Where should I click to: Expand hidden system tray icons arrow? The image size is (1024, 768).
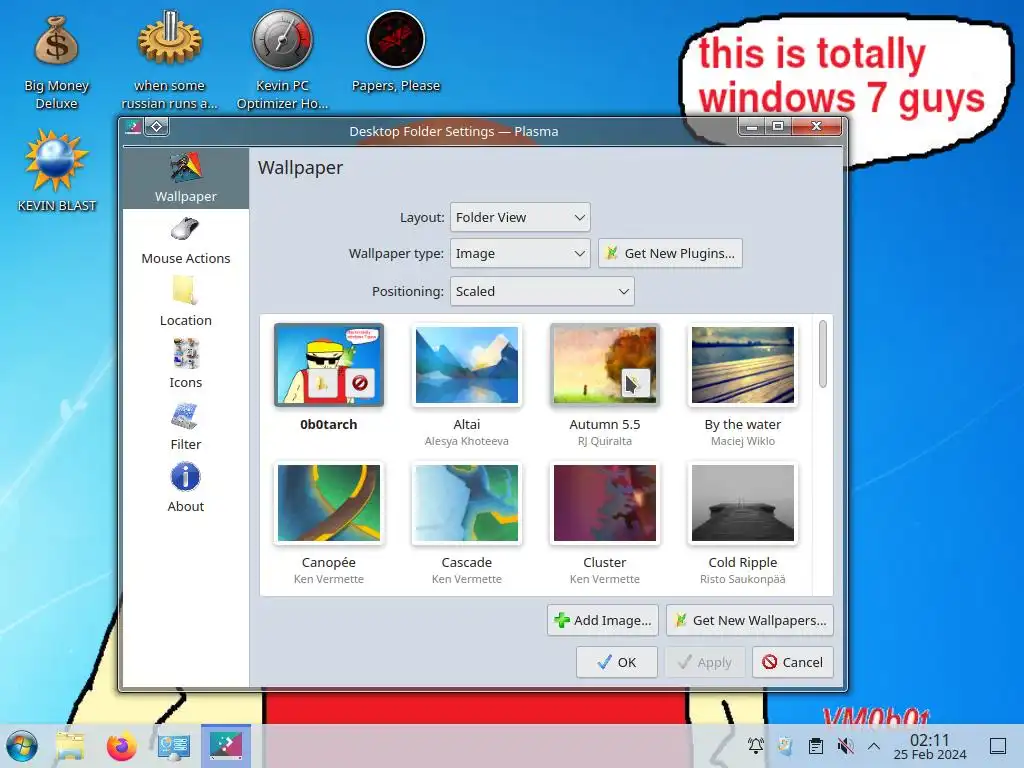pyautogui.click(x=874, y=746)
